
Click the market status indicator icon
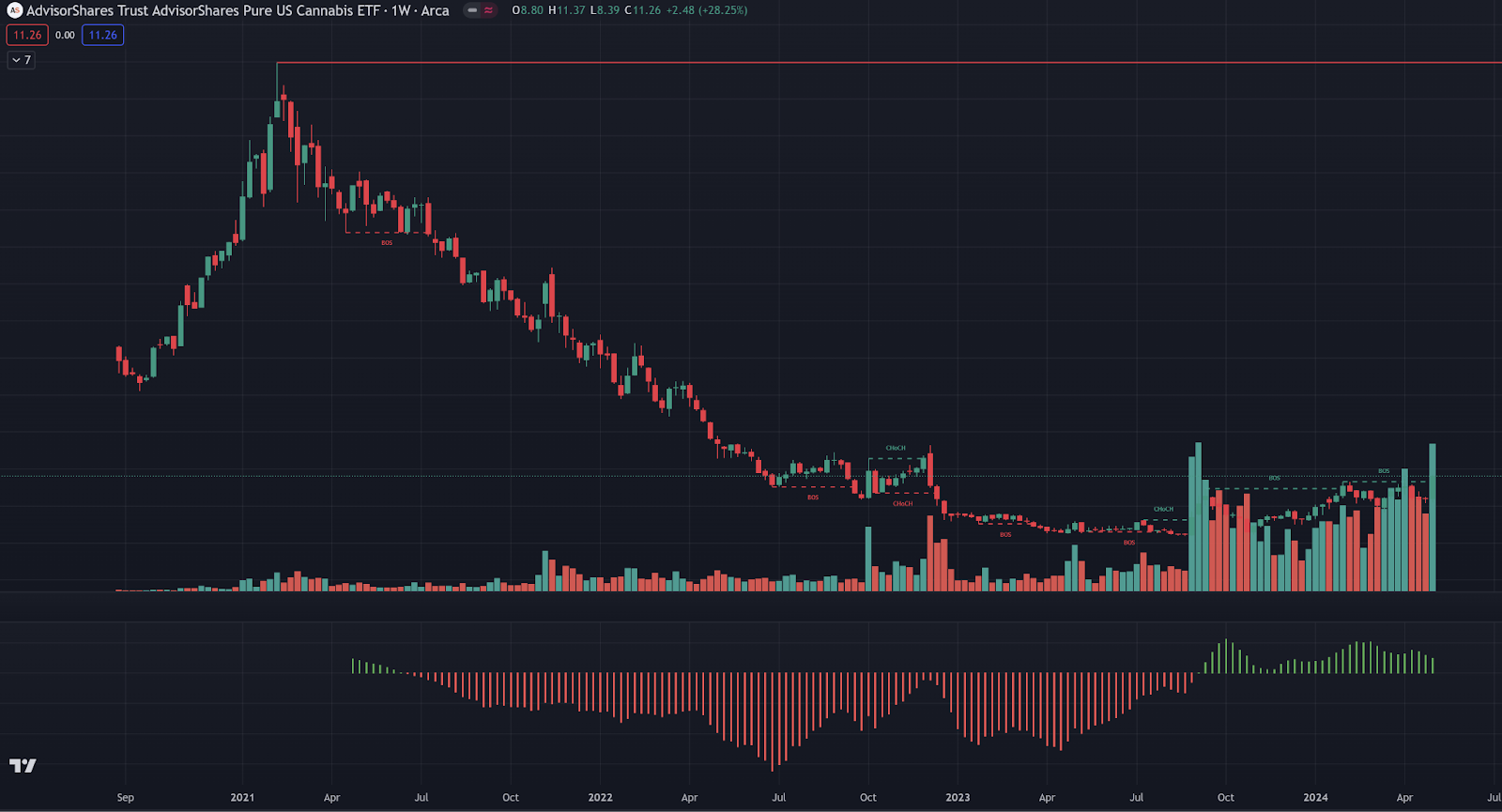[x=472, y=10]
